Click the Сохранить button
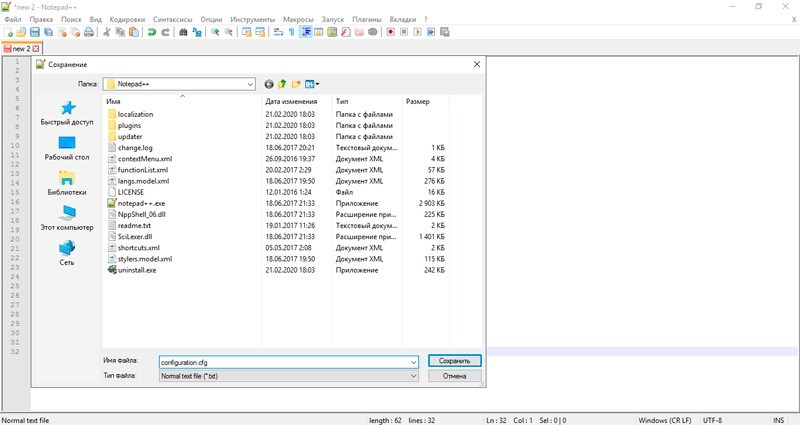Image resolution: width=800 pixels, height=425 pixels. click(455, 361)
